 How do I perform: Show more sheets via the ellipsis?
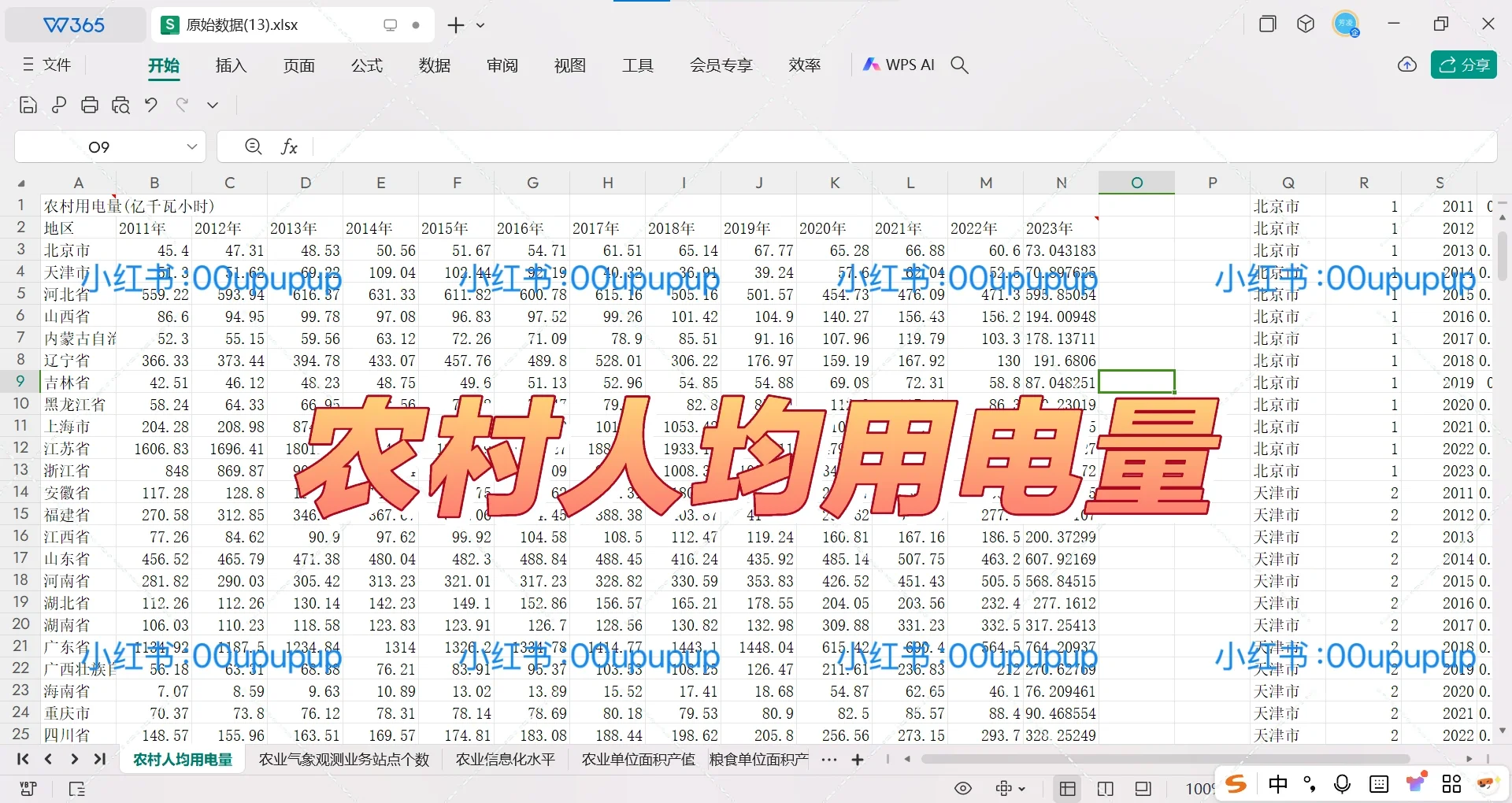829,760
